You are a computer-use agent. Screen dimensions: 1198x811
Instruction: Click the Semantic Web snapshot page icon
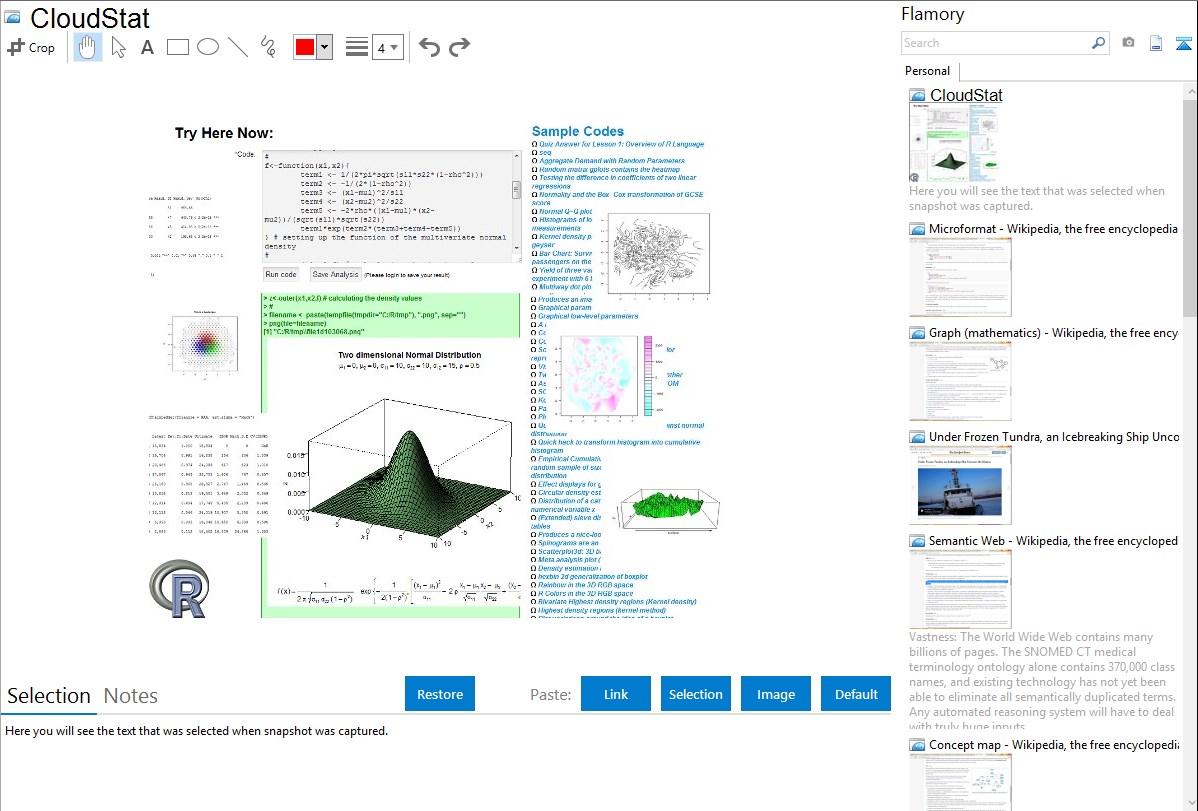(x=917, y=541)
